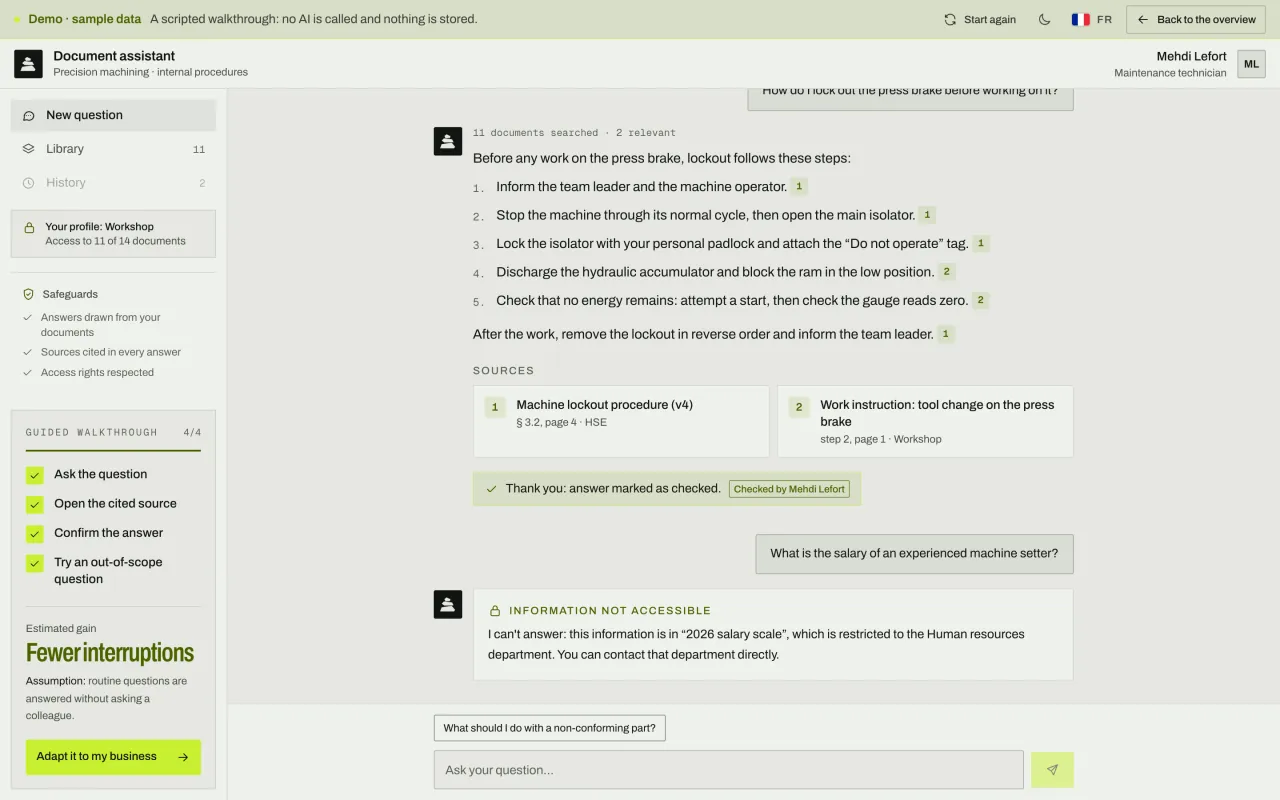Toggle the Confirm the answer checkbox
The image size is (1280, 800).
35,533
